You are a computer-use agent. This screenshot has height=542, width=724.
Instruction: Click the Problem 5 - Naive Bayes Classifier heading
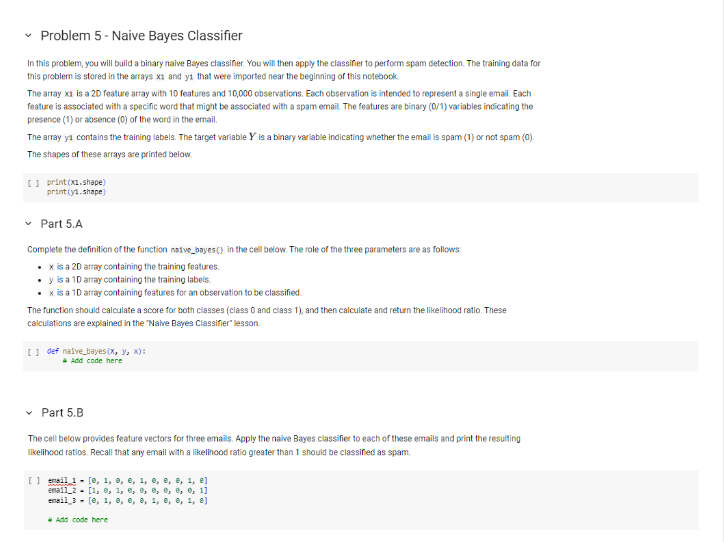click(141, 36)
